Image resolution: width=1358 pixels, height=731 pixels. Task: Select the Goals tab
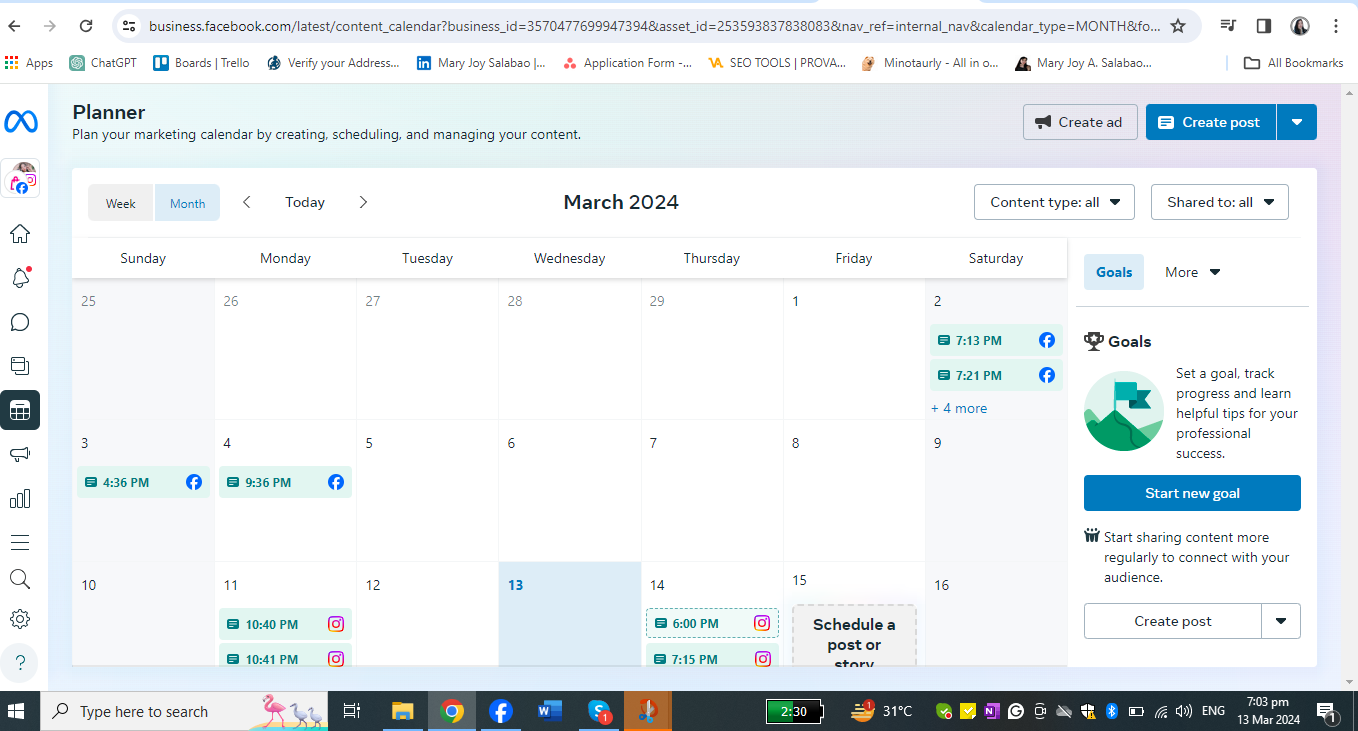pyautogui.click(x=1114, y=272)
